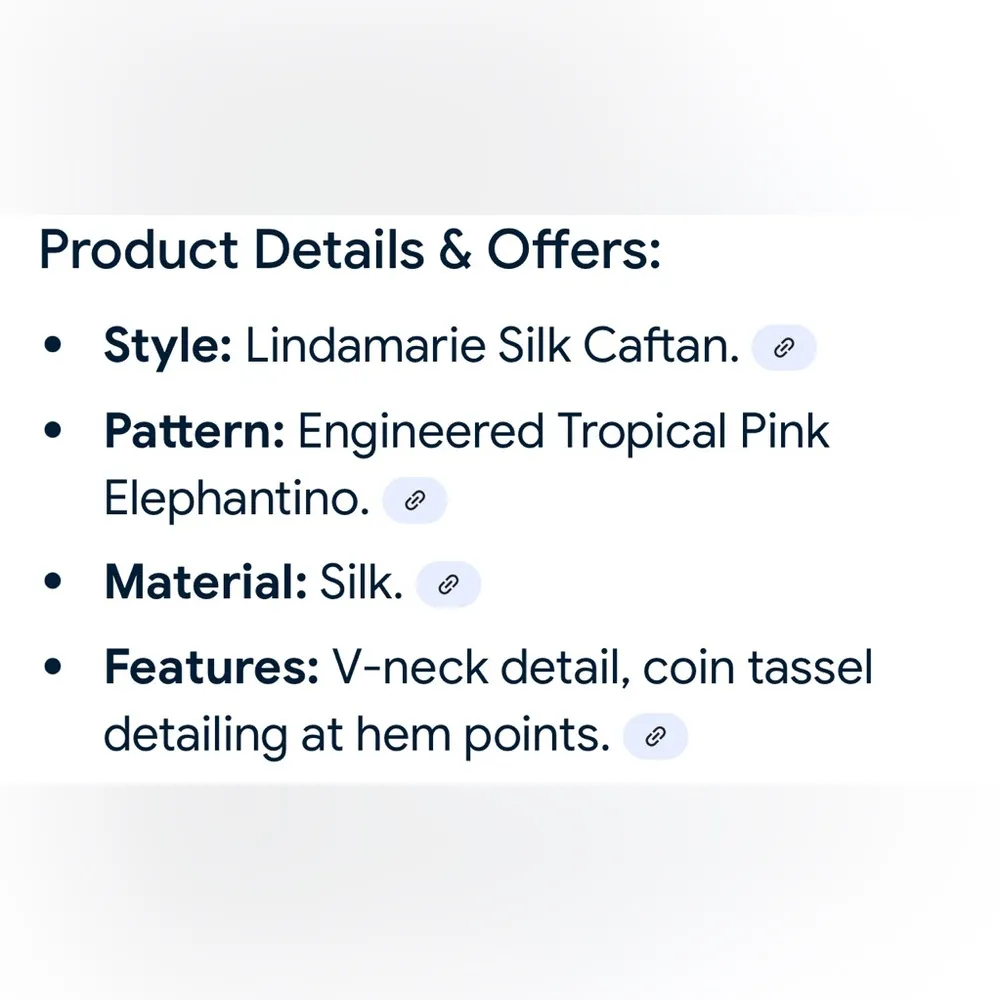Select the bold Features label

211,668
